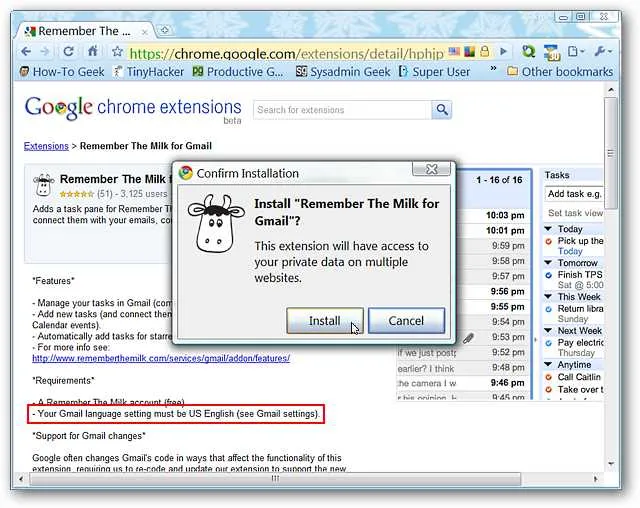Click the Set task view text
Viewport: 640px width, 508px height.
coord(575,213)
